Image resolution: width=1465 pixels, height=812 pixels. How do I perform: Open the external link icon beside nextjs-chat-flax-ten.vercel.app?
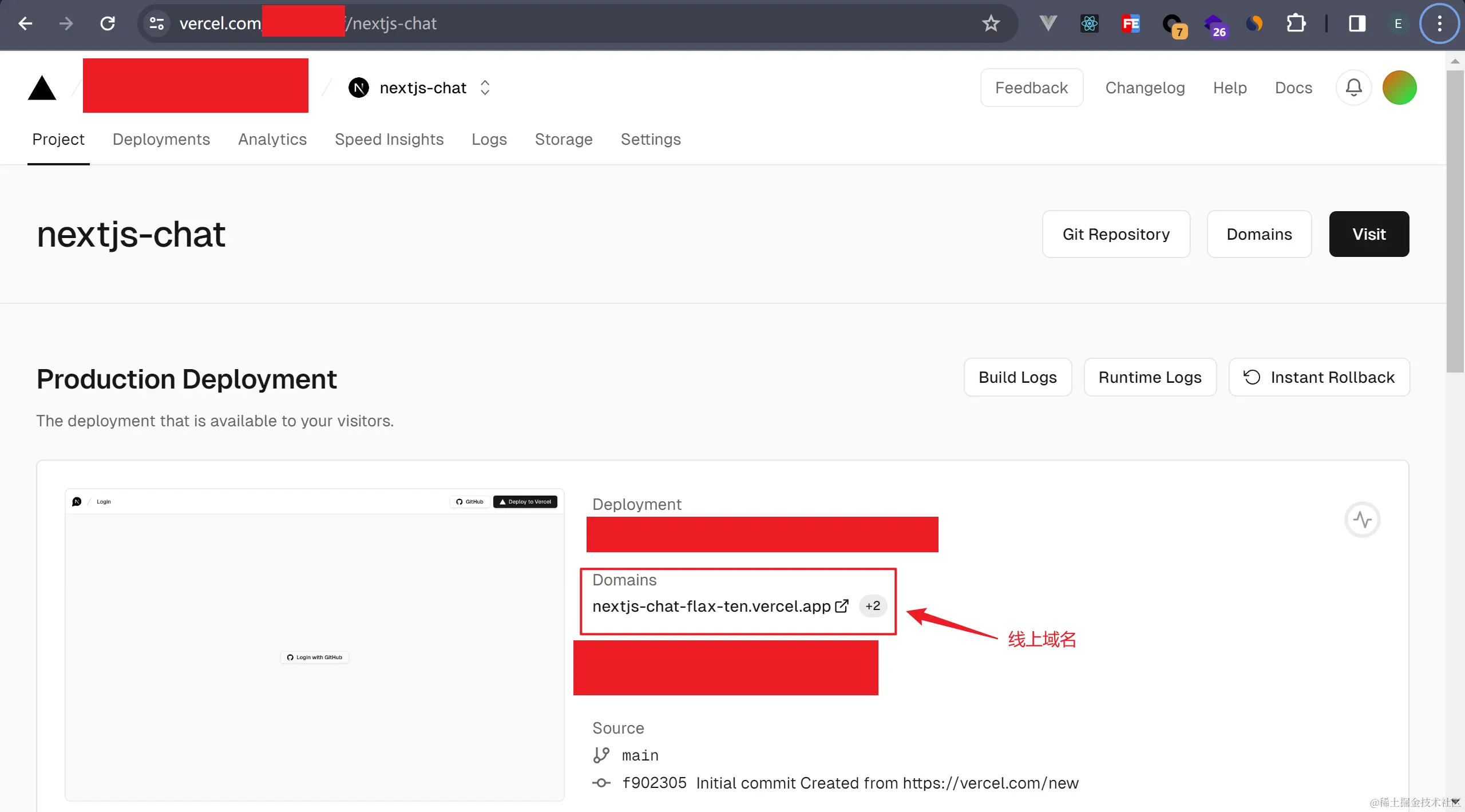coord(841,606)
